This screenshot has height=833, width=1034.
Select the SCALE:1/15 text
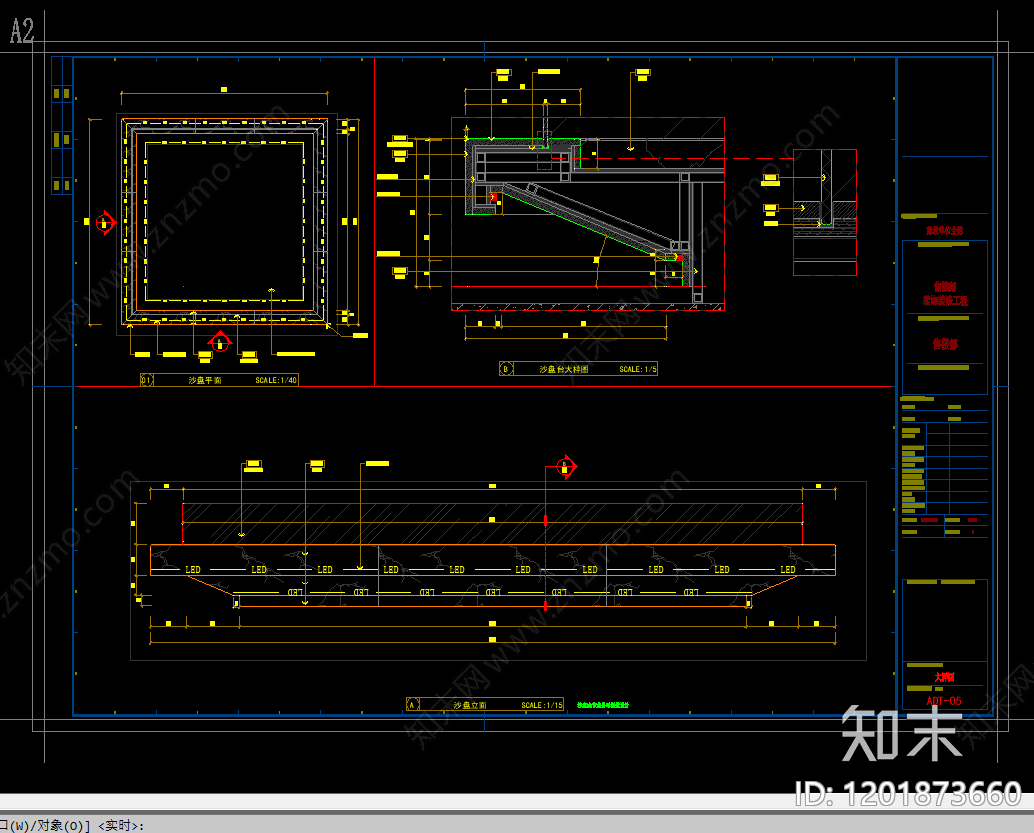(x=542, y=705)
